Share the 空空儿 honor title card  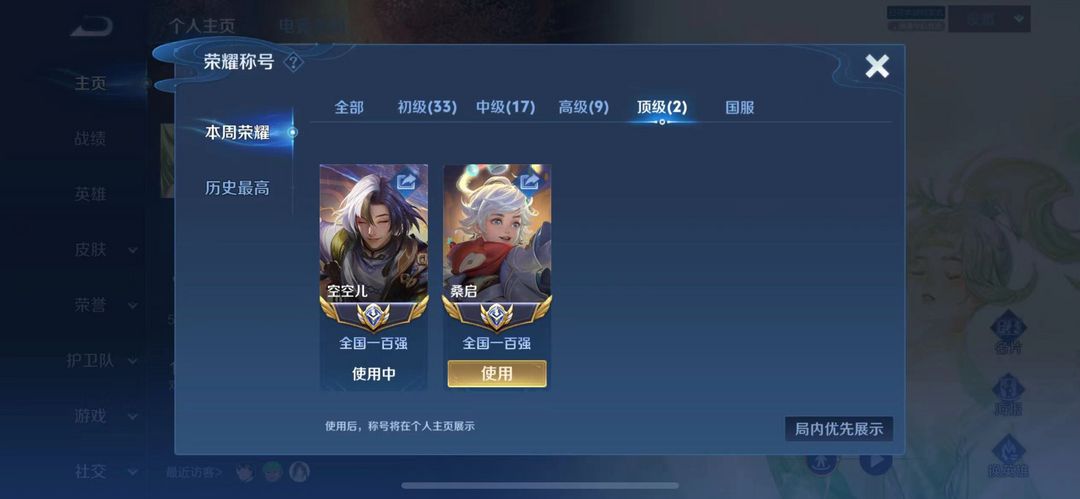coord(407,181)
